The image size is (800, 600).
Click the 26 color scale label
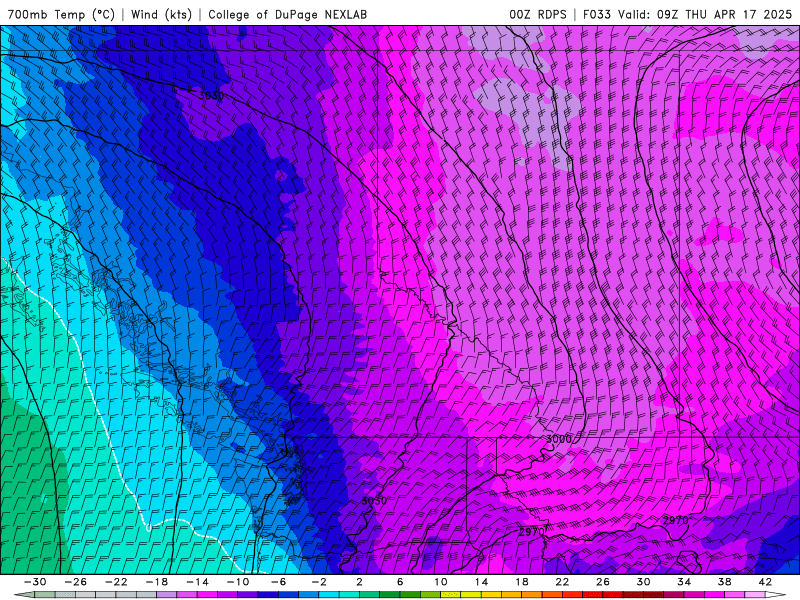click(603, 582)
